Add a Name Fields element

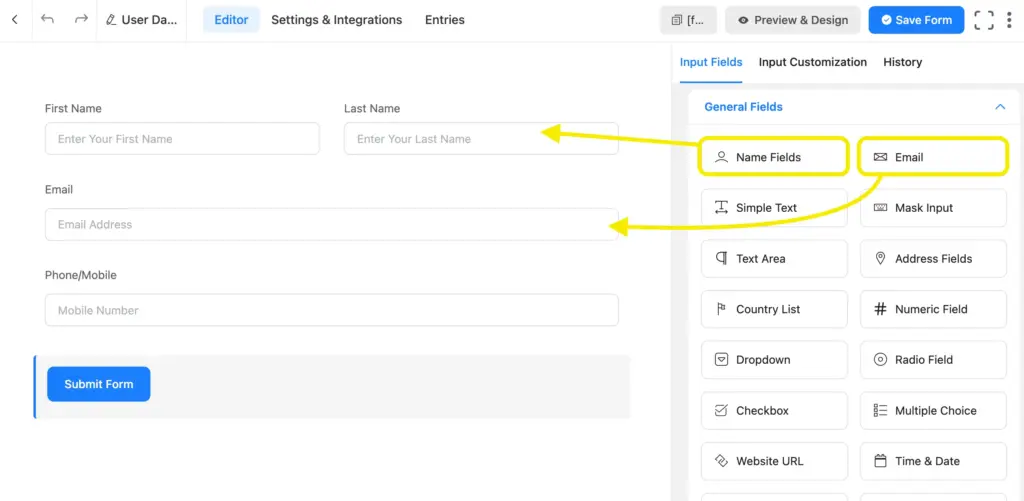[x=774, y=157]
